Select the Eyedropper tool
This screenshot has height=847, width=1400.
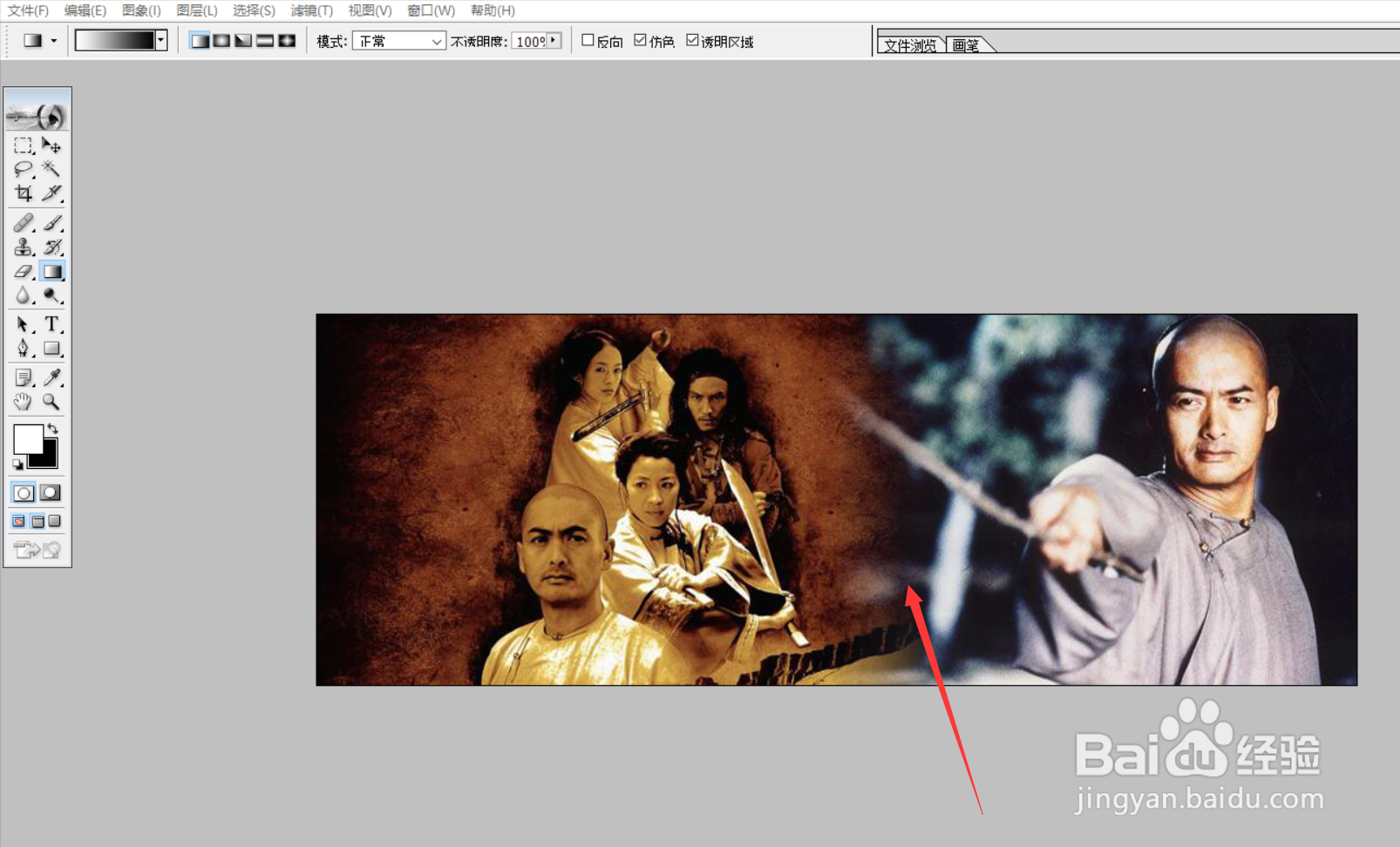point(51,377)
